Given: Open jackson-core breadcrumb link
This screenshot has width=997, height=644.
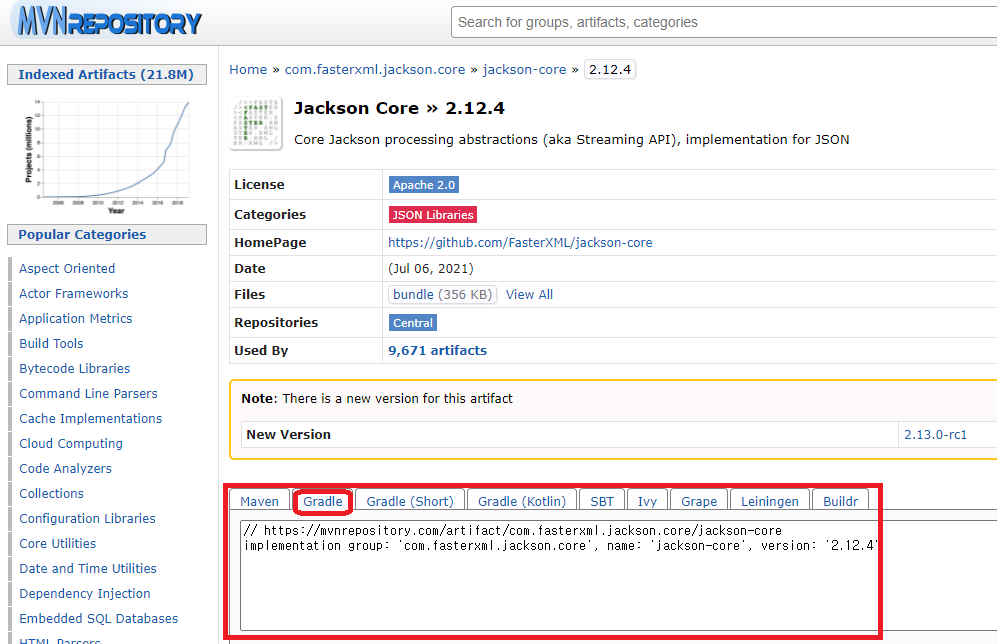Looking at the screenshot, I should click(x=524, y=69).
